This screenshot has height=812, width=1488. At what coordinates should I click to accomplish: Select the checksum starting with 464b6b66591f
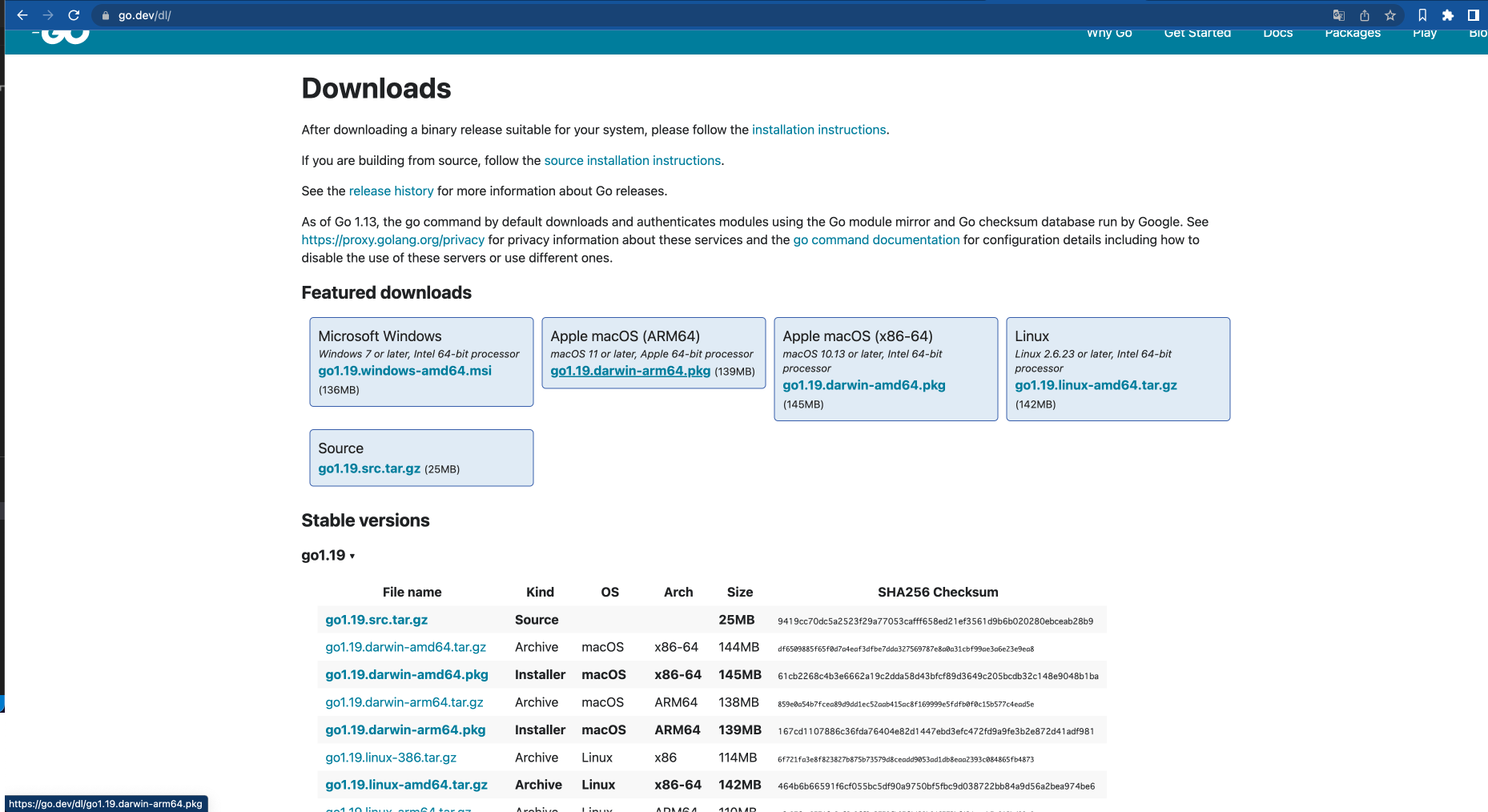point(936,786)
